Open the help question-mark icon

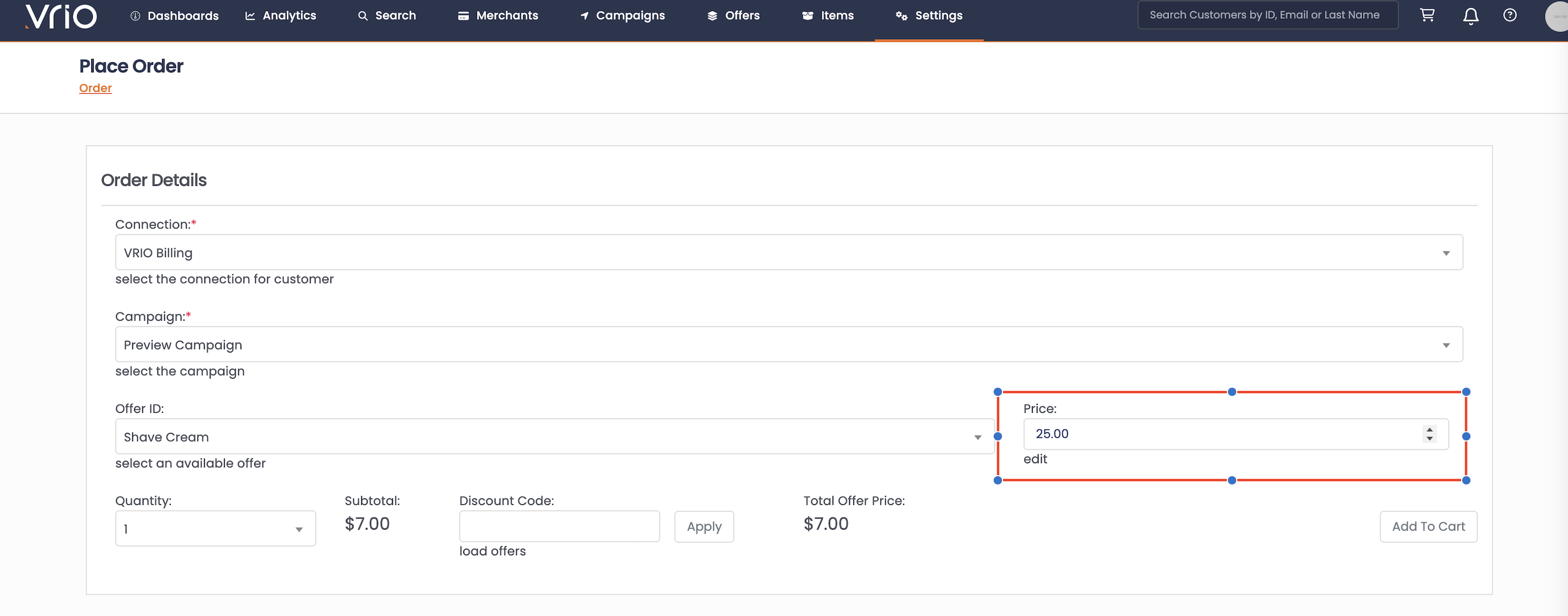[x=1509, y=15]
